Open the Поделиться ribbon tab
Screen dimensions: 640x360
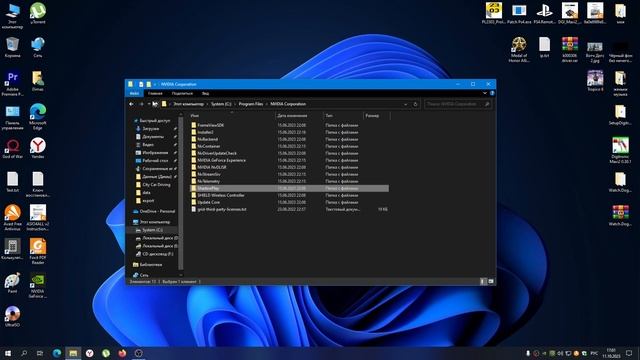tap(182, 93)
